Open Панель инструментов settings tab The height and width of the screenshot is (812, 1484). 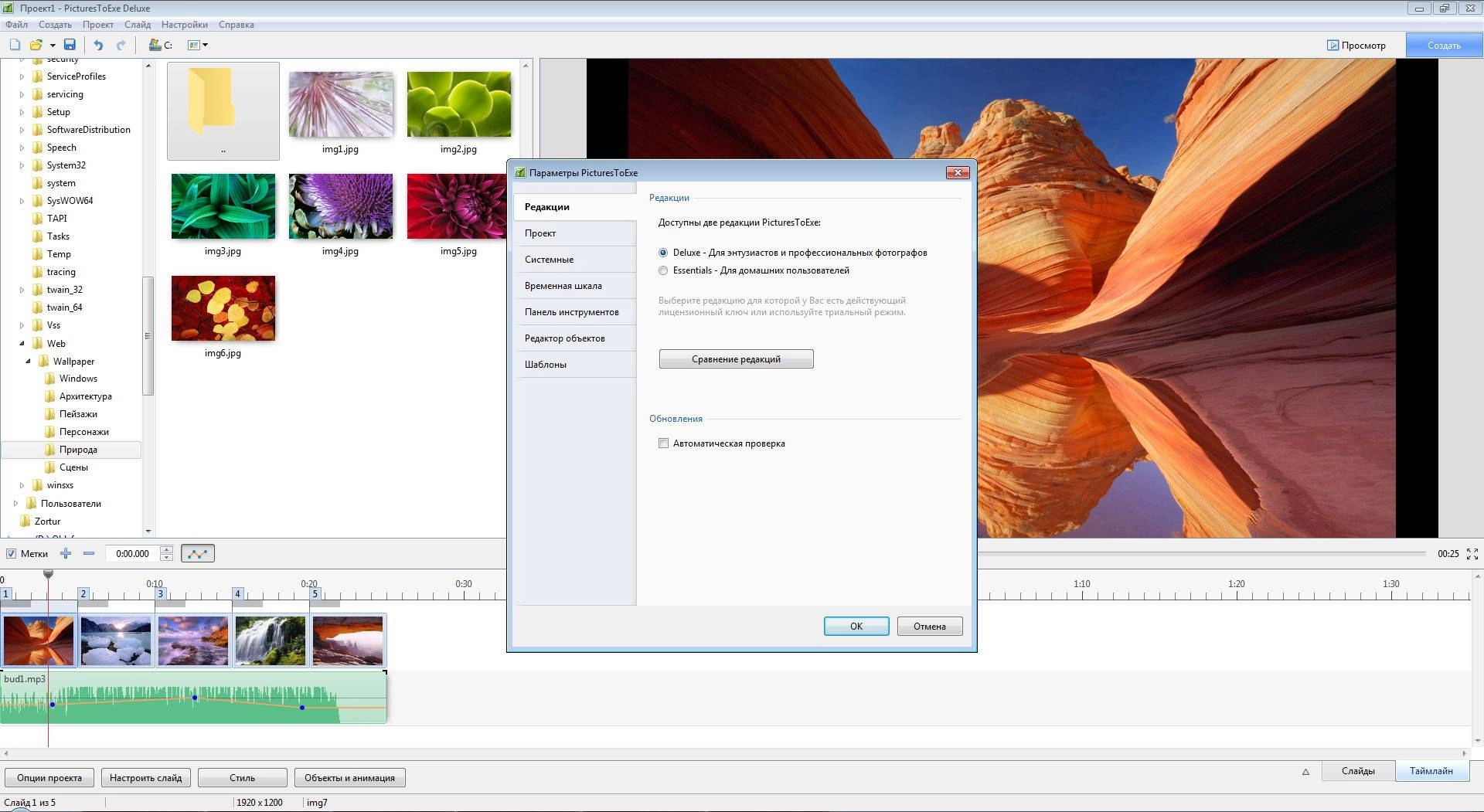click(575, 312)
